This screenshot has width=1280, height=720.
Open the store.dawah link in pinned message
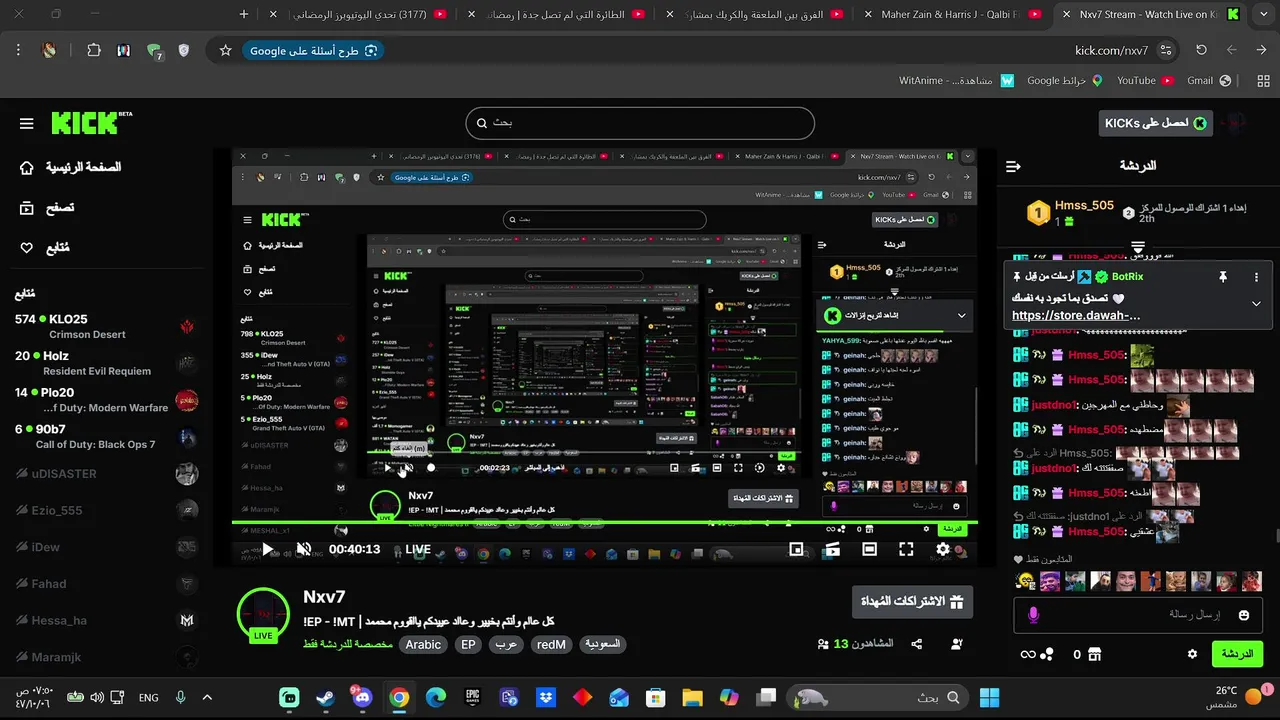[x=1076, y=316]
